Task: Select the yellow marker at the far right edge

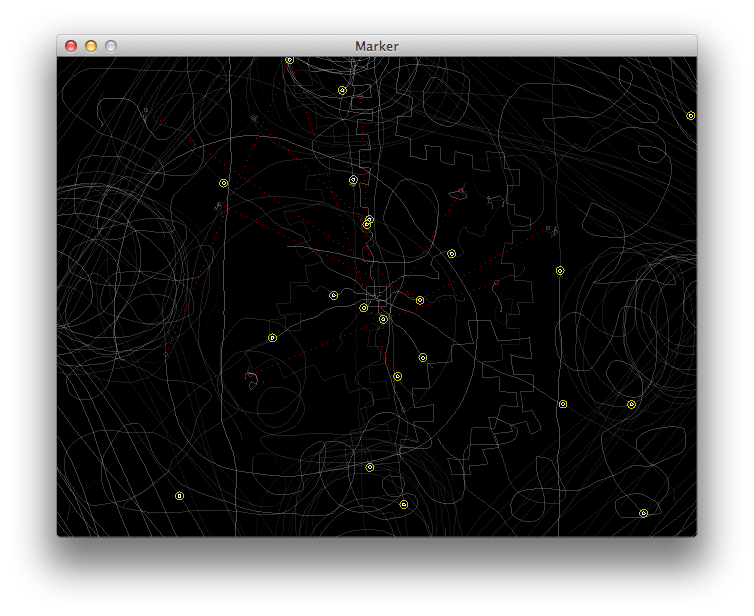Action: coord(690,116)
